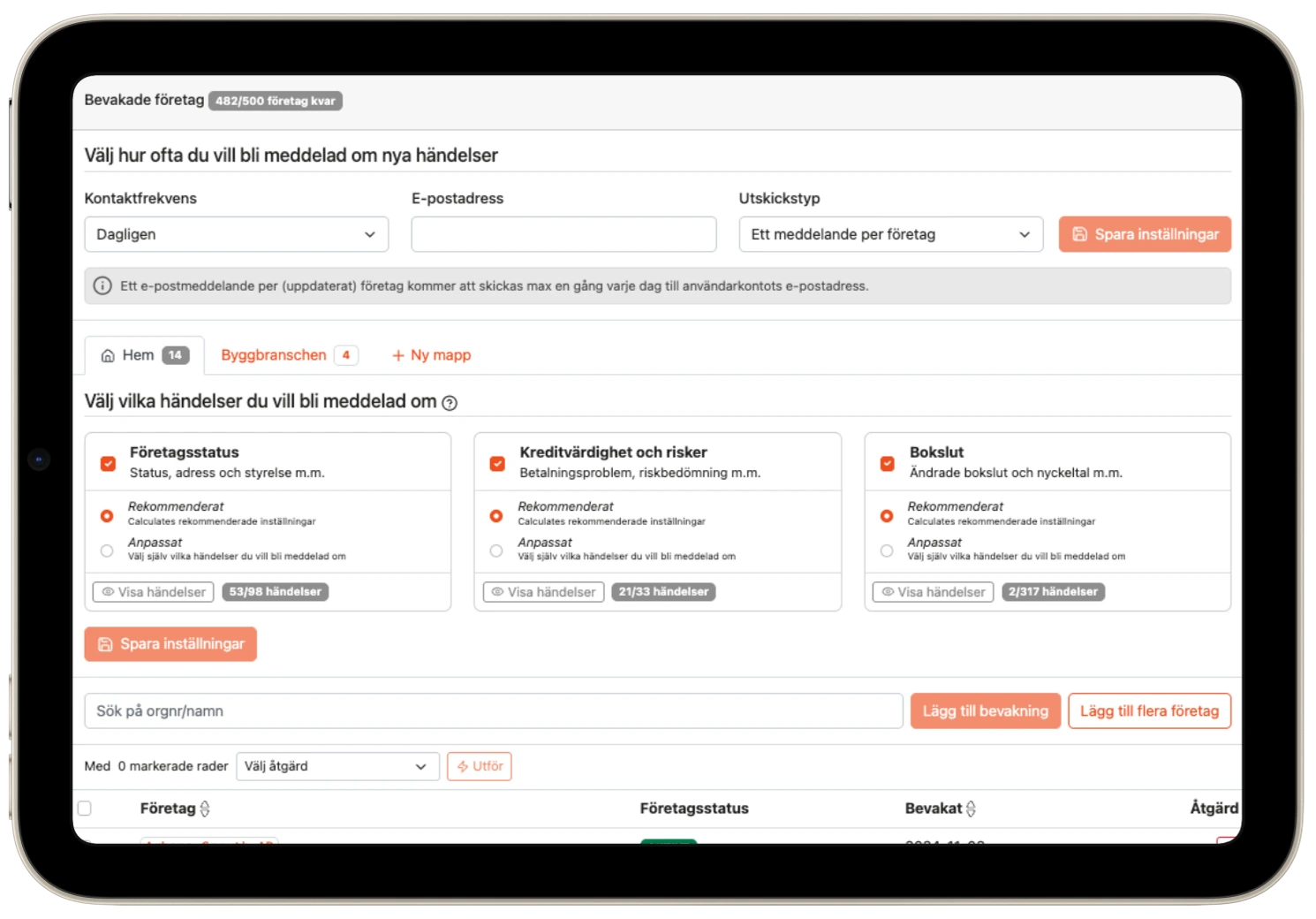Show events for Bokslut card
Viewport: 1316px width, 919px height.
click(933, 592)
